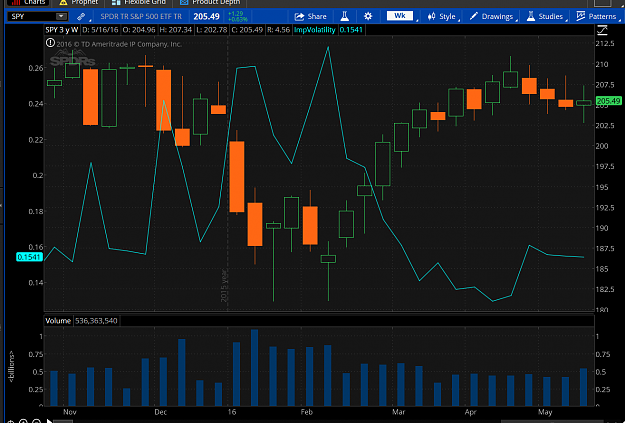The height and width of the screenshot is (423, 625).
Task: Click the date field D: 5/16/16
Action: click(100, 30)
